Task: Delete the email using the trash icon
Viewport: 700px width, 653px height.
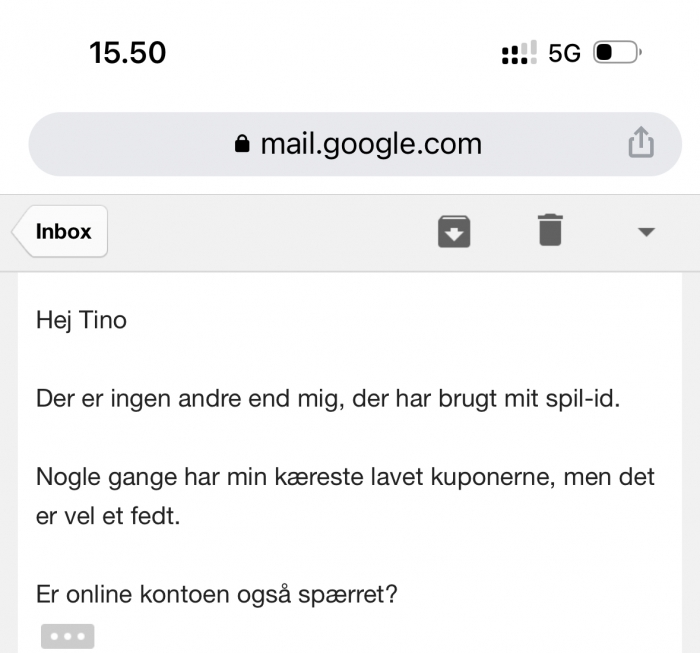Action: [550, 230]
